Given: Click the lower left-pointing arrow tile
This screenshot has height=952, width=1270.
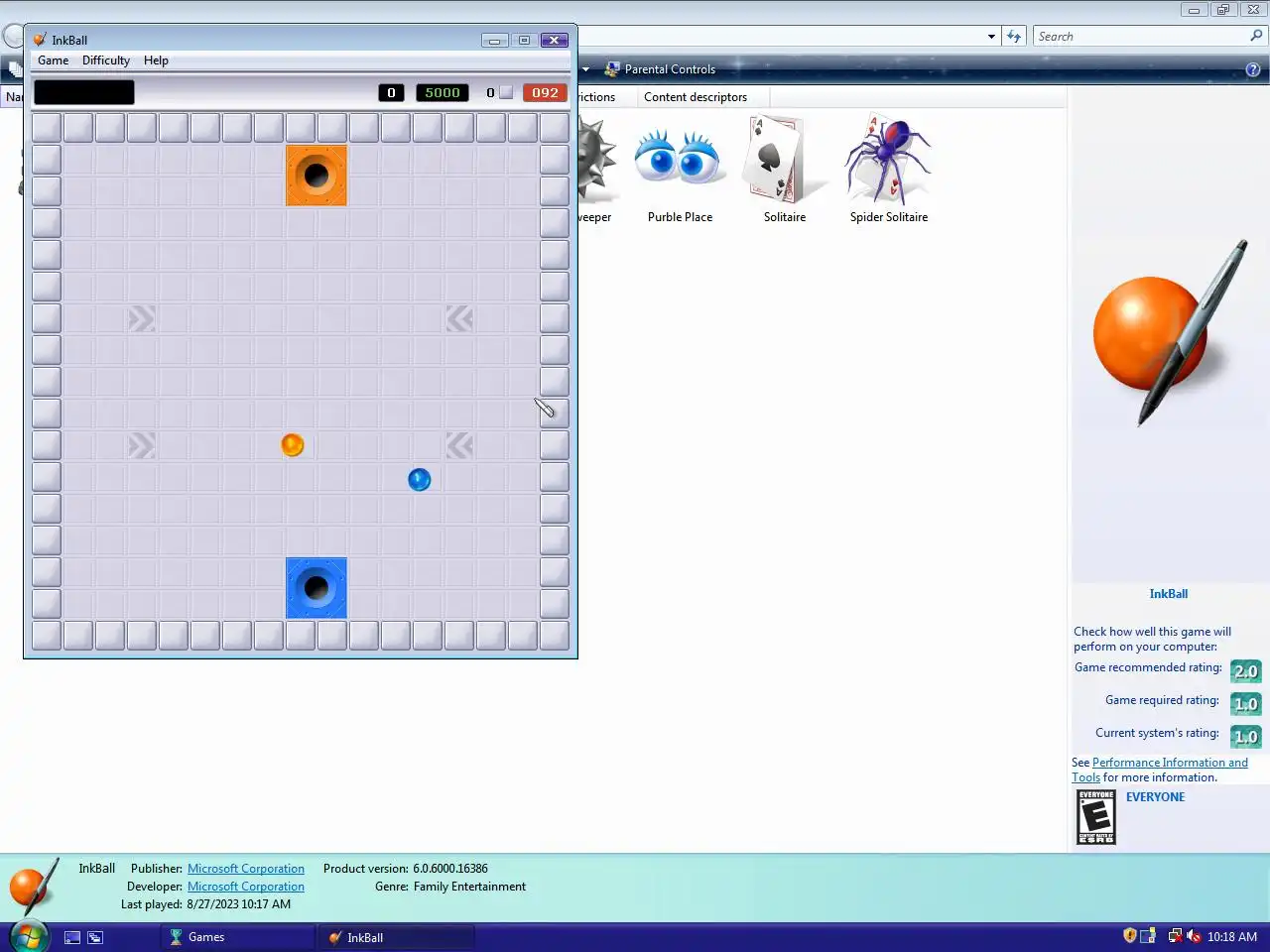Looking at the screenshot, I should point(459,445).
